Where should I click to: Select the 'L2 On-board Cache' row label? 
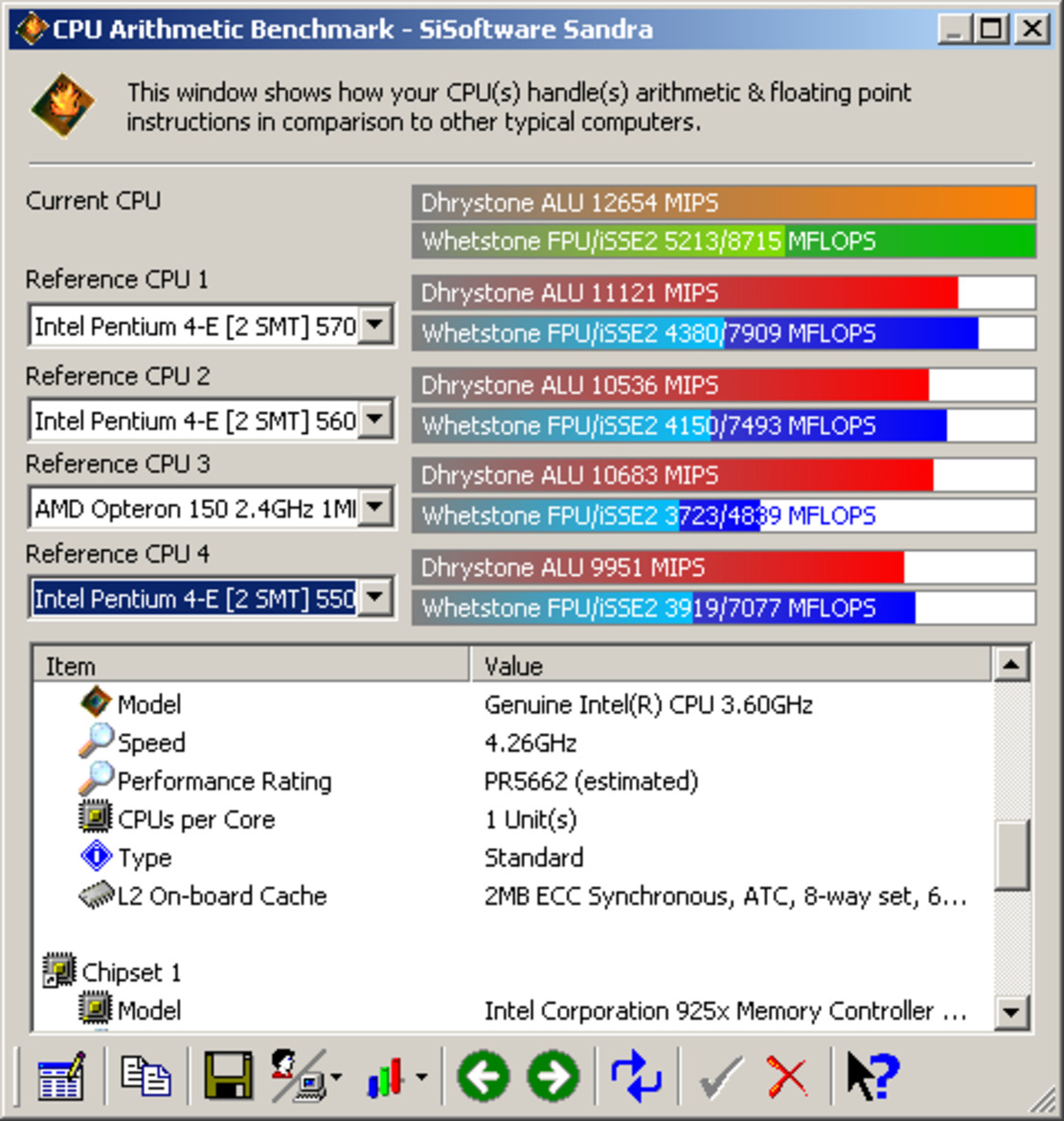[x=221, y=896]
